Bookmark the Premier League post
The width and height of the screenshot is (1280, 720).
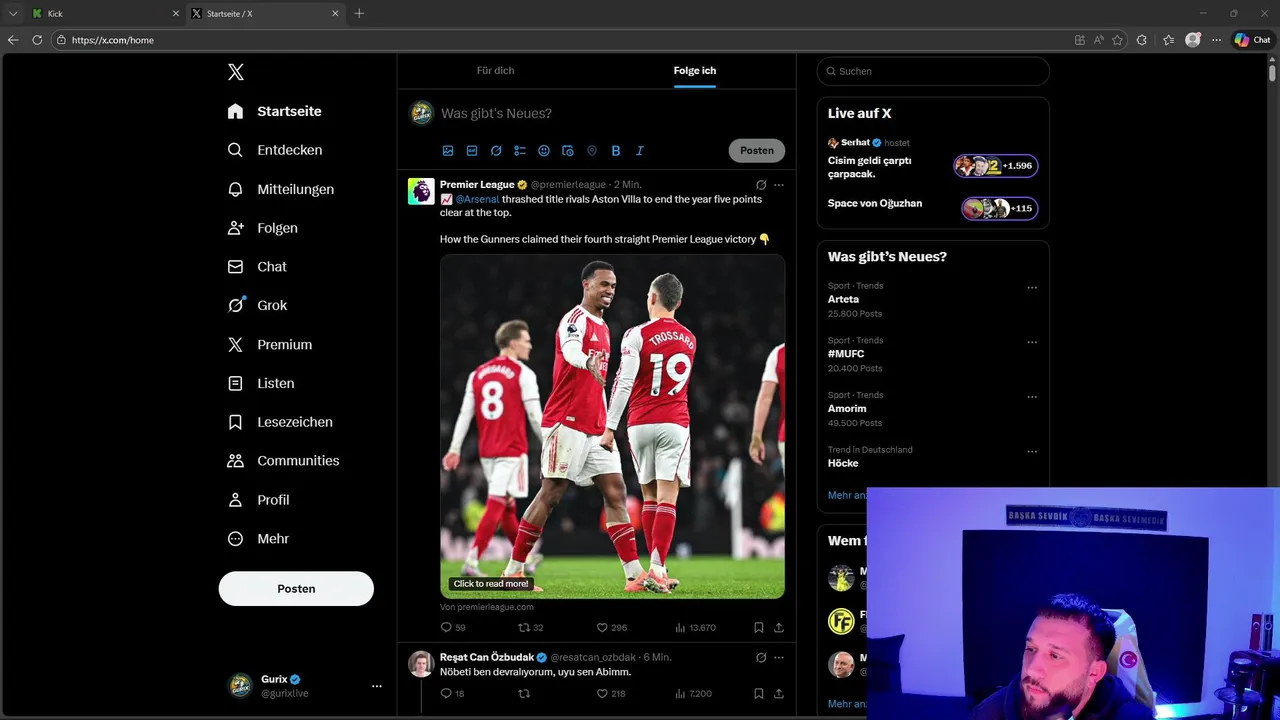click(x=759, y=628)
